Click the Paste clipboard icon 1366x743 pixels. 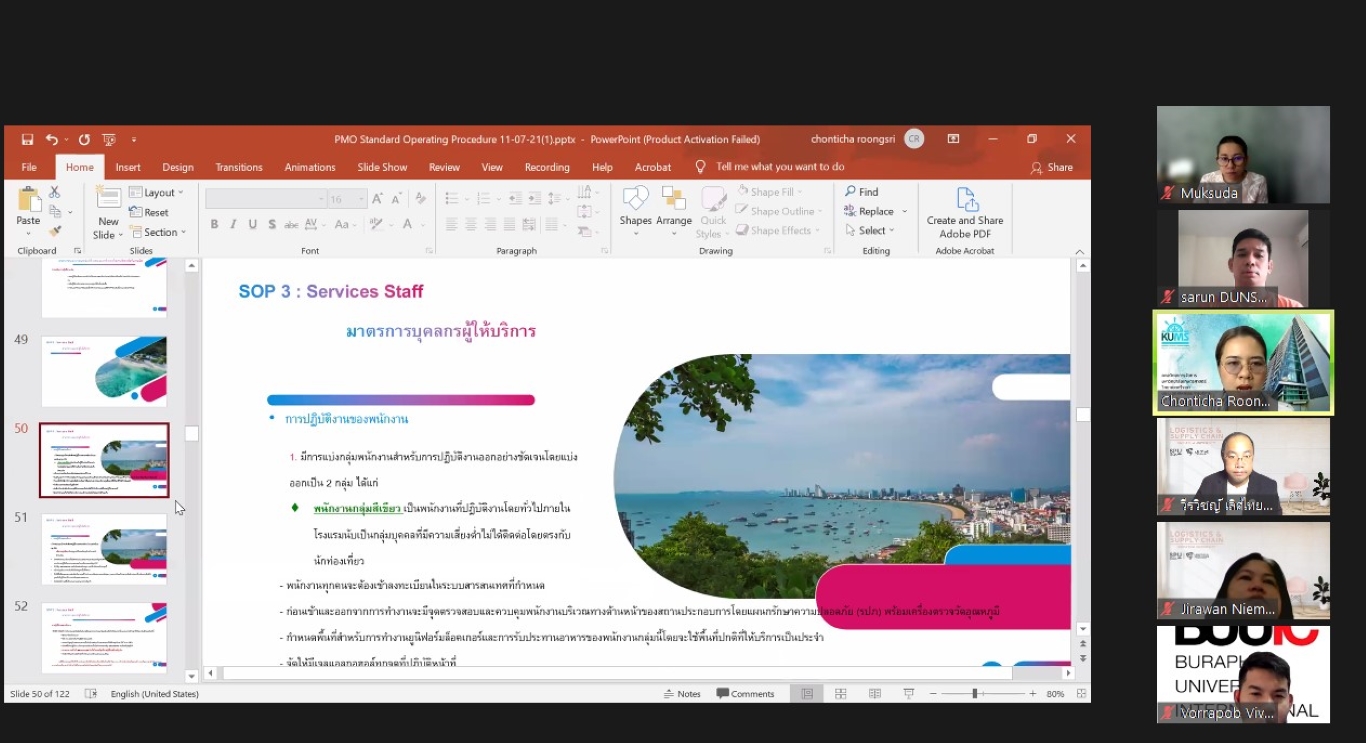click(29, 199)
